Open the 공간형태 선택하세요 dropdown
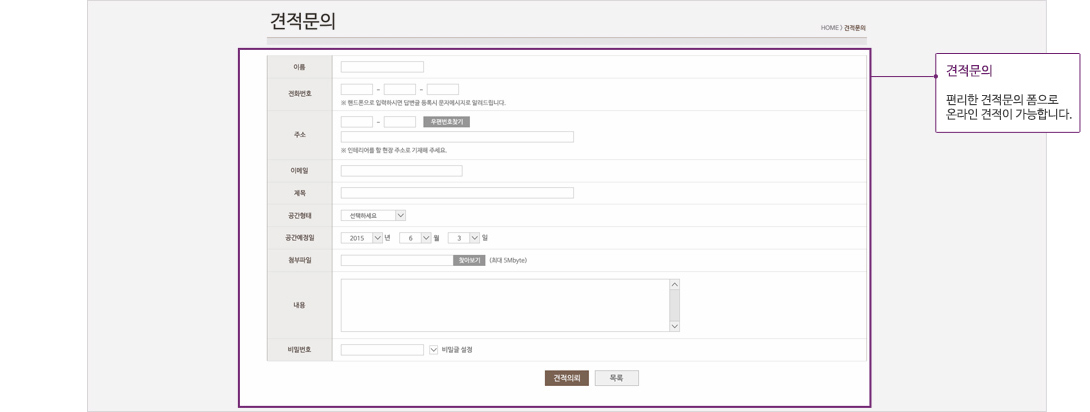Image resolution: width=1090 pixels, height=412 pixels. click(x=373, y=214)
